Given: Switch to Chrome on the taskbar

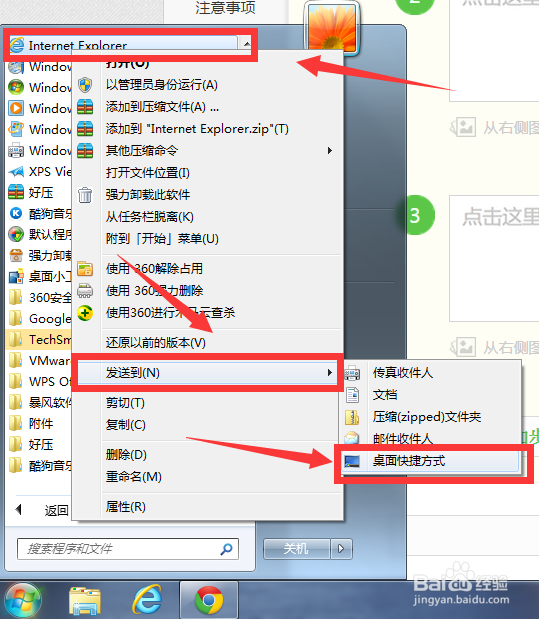Looking at the screenshot, I should 209,600.
